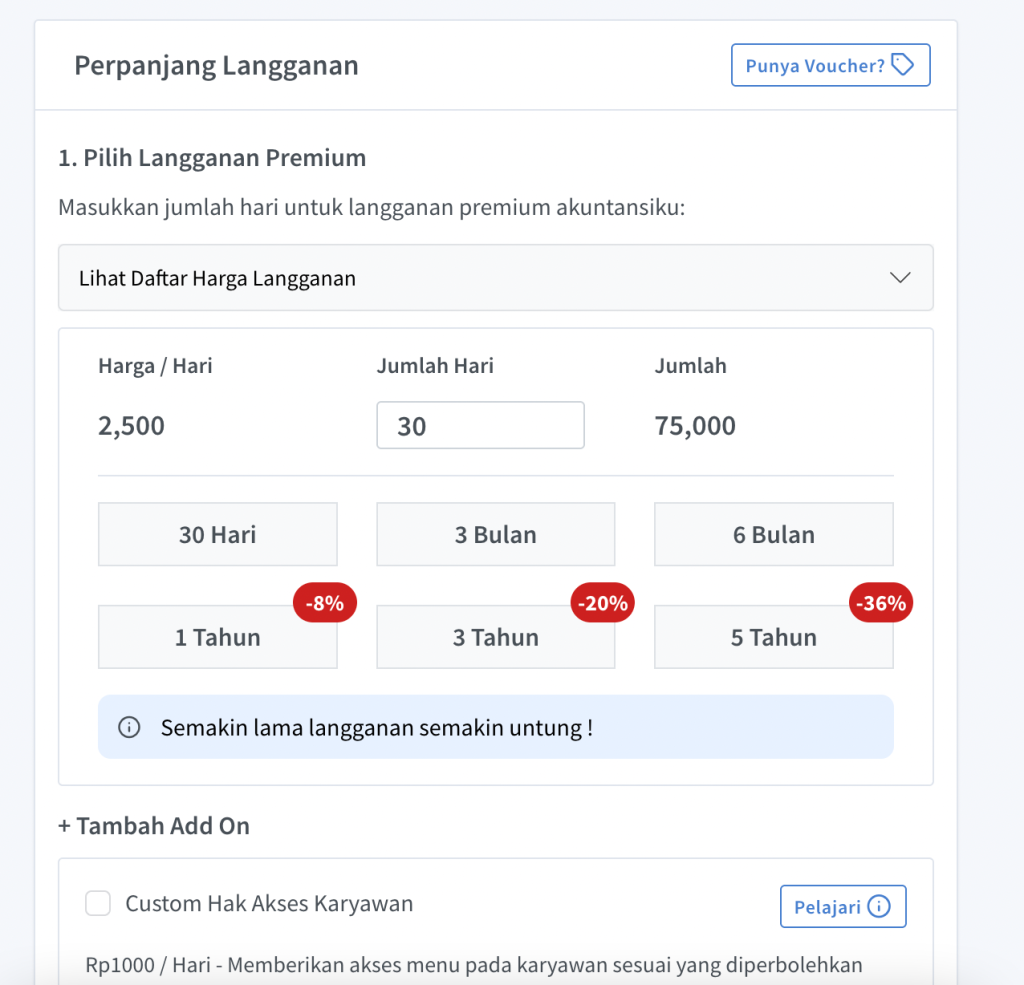The image size is (1024, 985).
Task: Click the voucher tag icon
Action: click(x=903, y=65)
